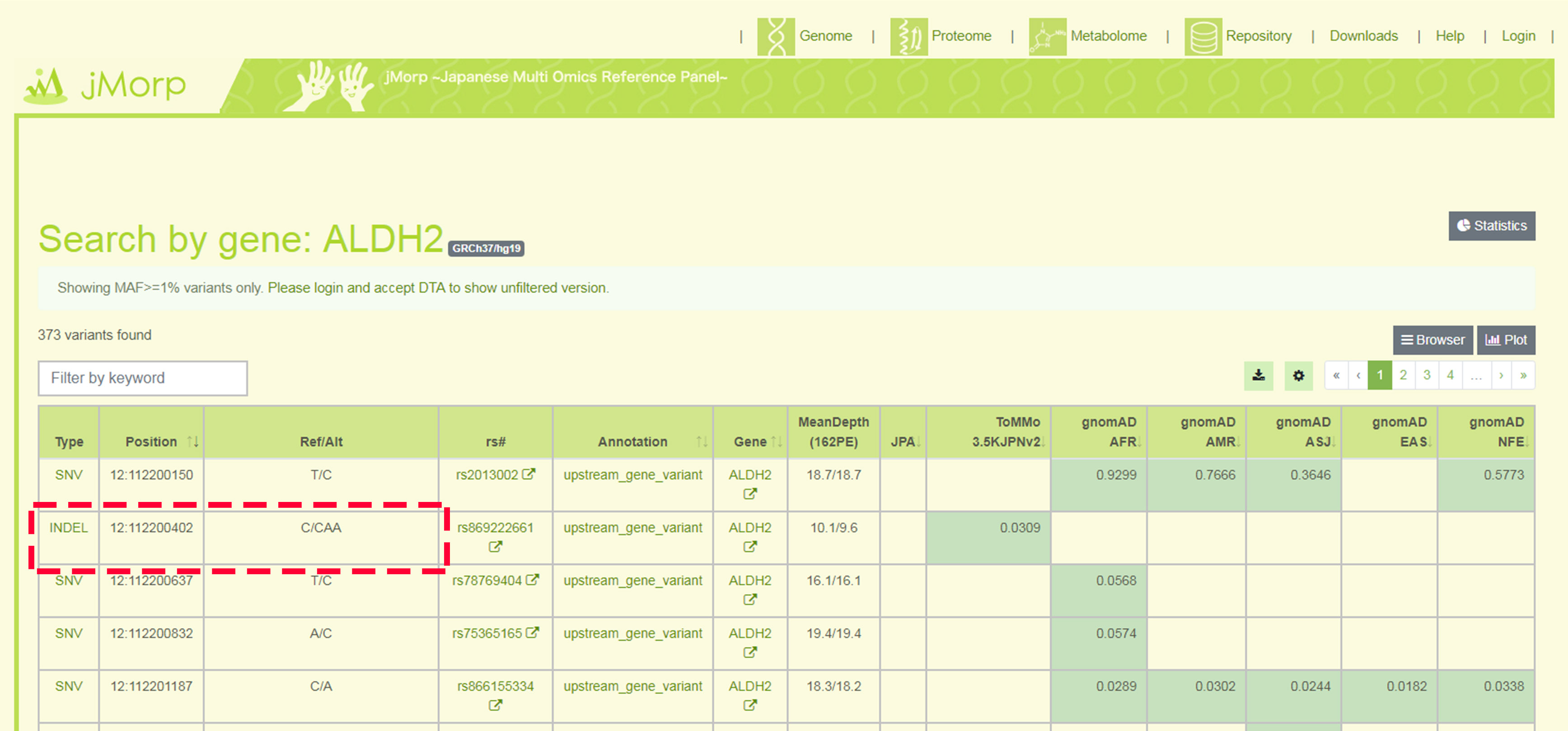1568x731 pixels.
Task: Go to page 2 of results
Action: tap(1403, 375)
